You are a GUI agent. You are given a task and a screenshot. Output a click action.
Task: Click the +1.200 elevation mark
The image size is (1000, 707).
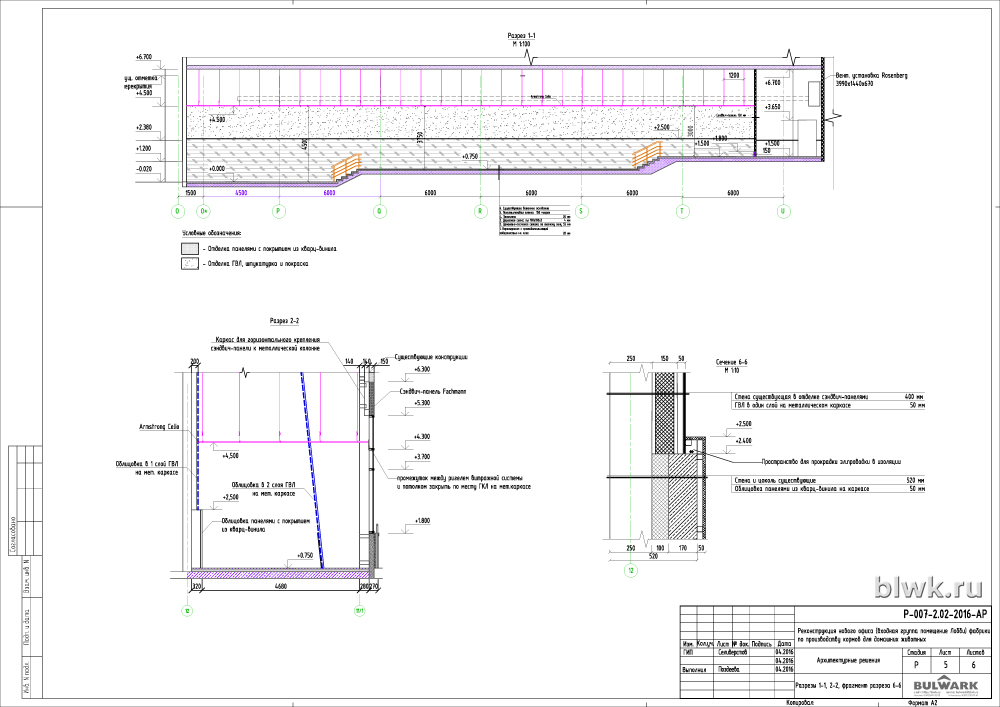144,148
